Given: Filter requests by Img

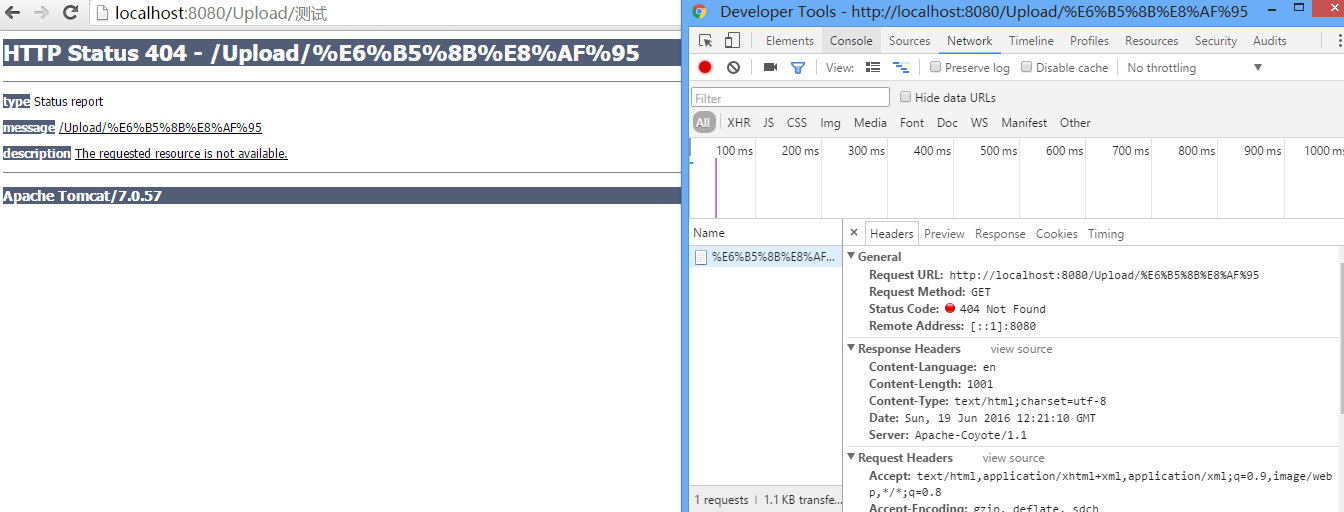Looking at the screenshot, I should click(x=830, y=122).
